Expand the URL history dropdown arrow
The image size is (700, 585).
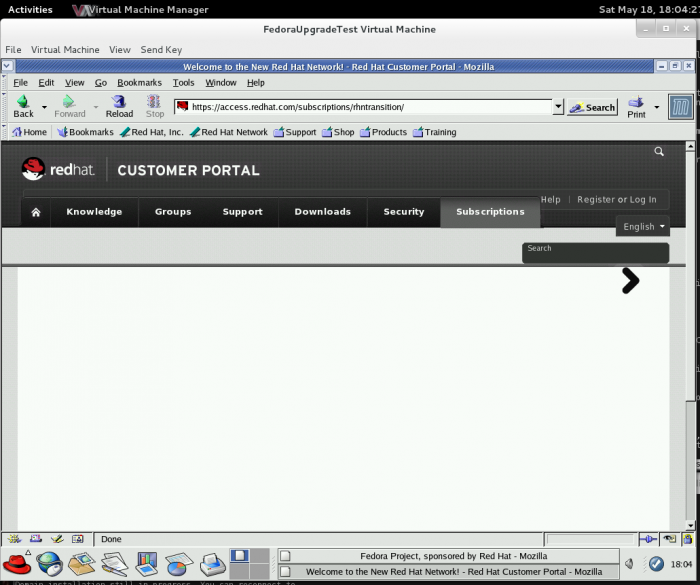(558, 107)
